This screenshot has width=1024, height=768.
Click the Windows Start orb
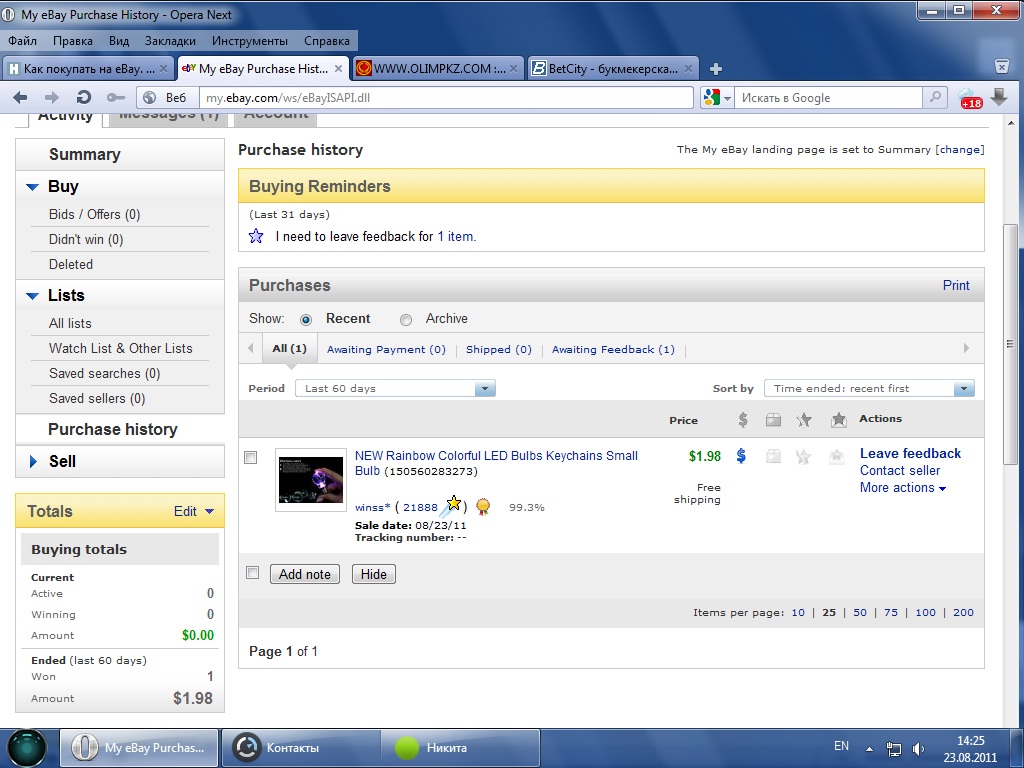pos(27,748)
